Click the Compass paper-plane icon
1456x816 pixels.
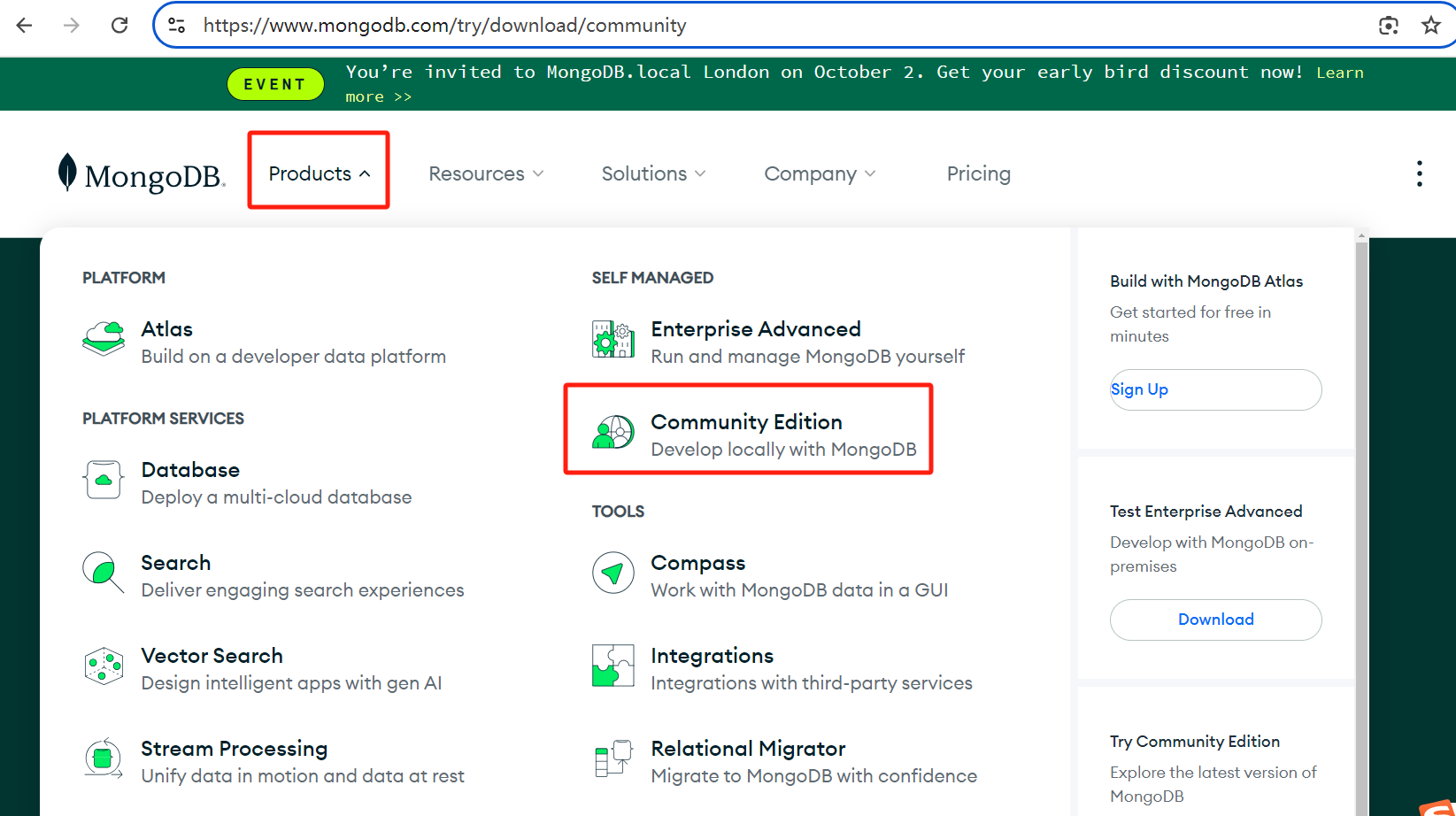pyautogui.click(x=613, y=573)
